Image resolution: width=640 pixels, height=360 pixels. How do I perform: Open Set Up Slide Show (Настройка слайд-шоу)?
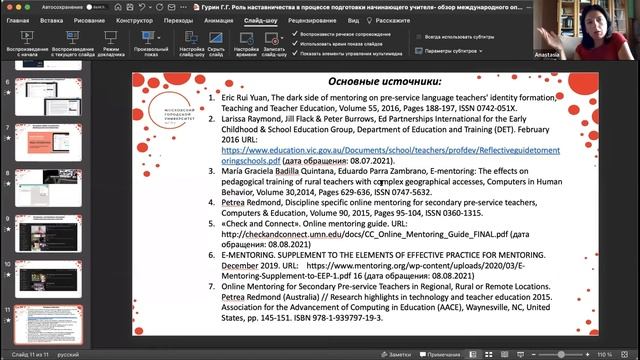191,44
